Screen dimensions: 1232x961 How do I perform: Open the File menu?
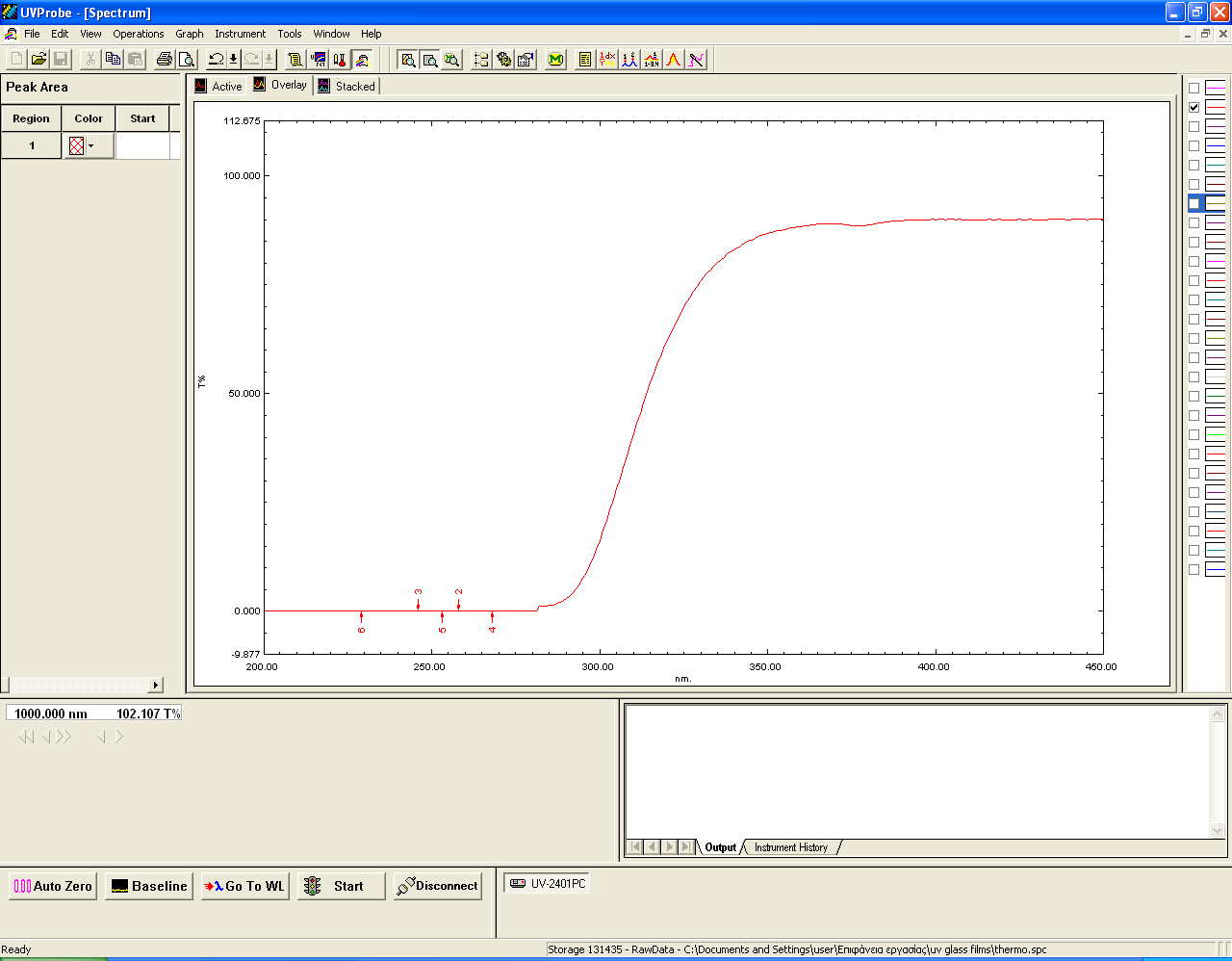32,34
